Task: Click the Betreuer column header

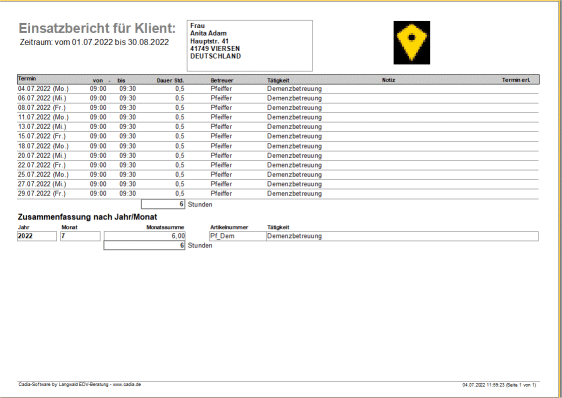Action: [222, 80]
